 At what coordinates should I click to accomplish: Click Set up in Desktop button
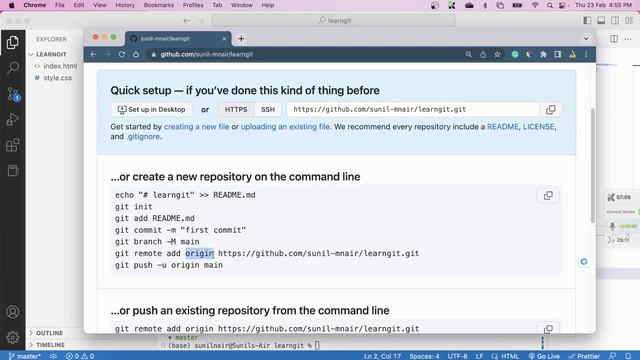(x=151, y=109)
